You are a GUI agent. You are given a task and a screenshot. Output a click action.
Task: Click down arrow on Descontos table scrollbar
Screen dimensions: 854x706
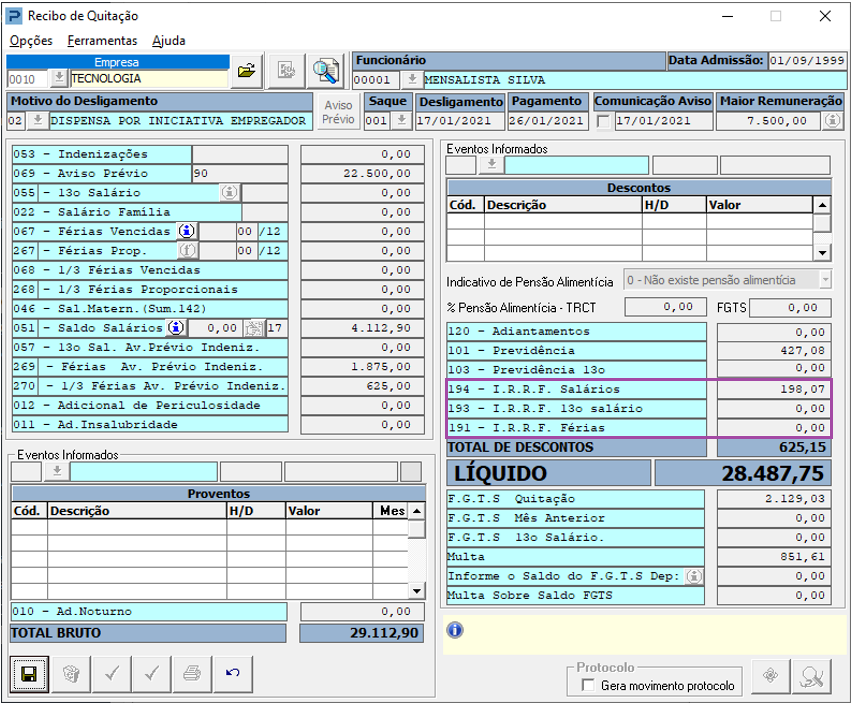(x=822, y=253)
